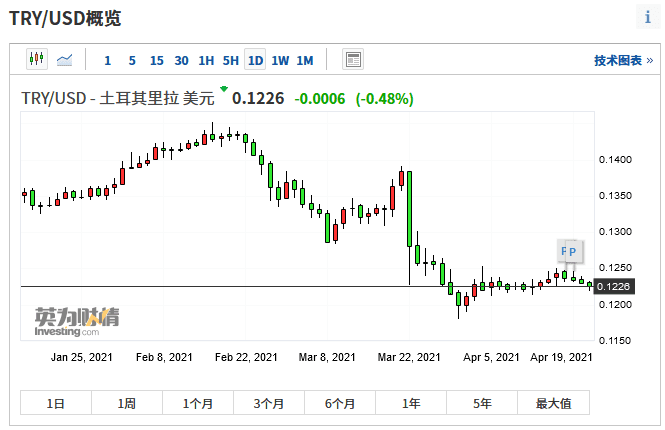The image size is (665, 430).
Task: Choose the 15 minute interval
Action: 156,61
